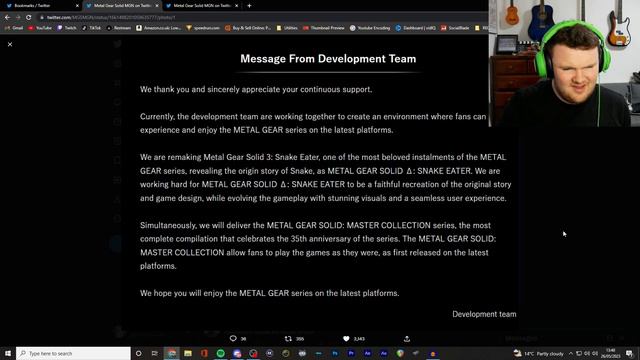The height and width of the screenshot is (360, 640).
Task: Go forward in browser history
Action: coord(18,17)
